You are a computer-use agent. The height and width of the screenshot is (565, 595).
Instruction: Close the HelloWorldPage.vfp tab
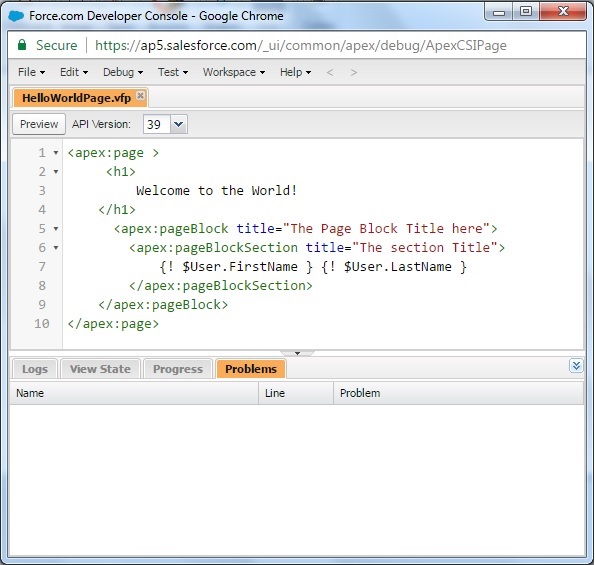pyautogui.click(x=140, y=95)
